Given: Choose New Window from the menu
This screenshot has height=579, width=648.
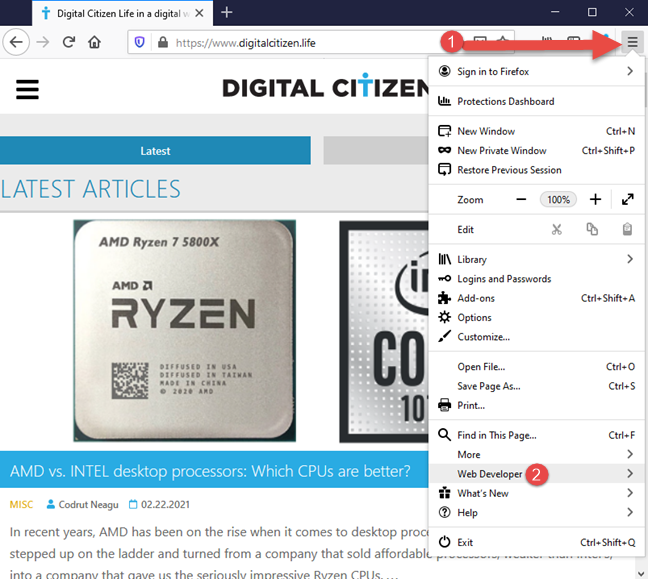Looking at the screenshot, I should click(x=536, y=131).
